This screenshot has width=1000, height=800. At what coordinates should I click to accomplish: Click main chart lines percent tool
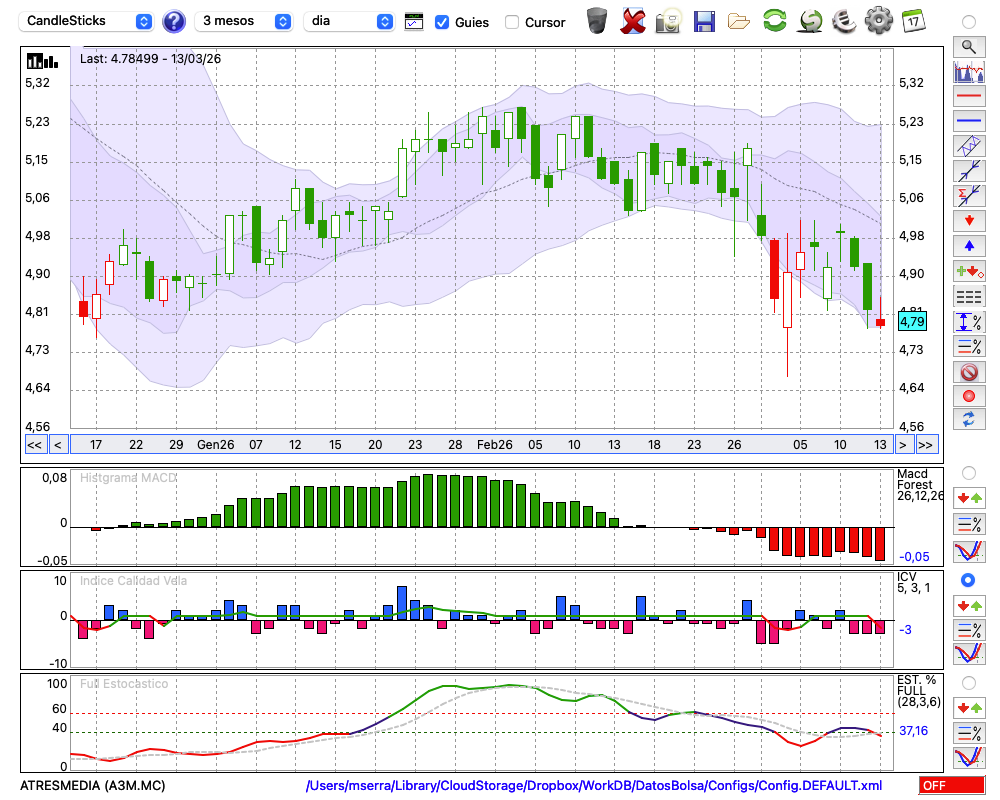[x=969, y=346]
